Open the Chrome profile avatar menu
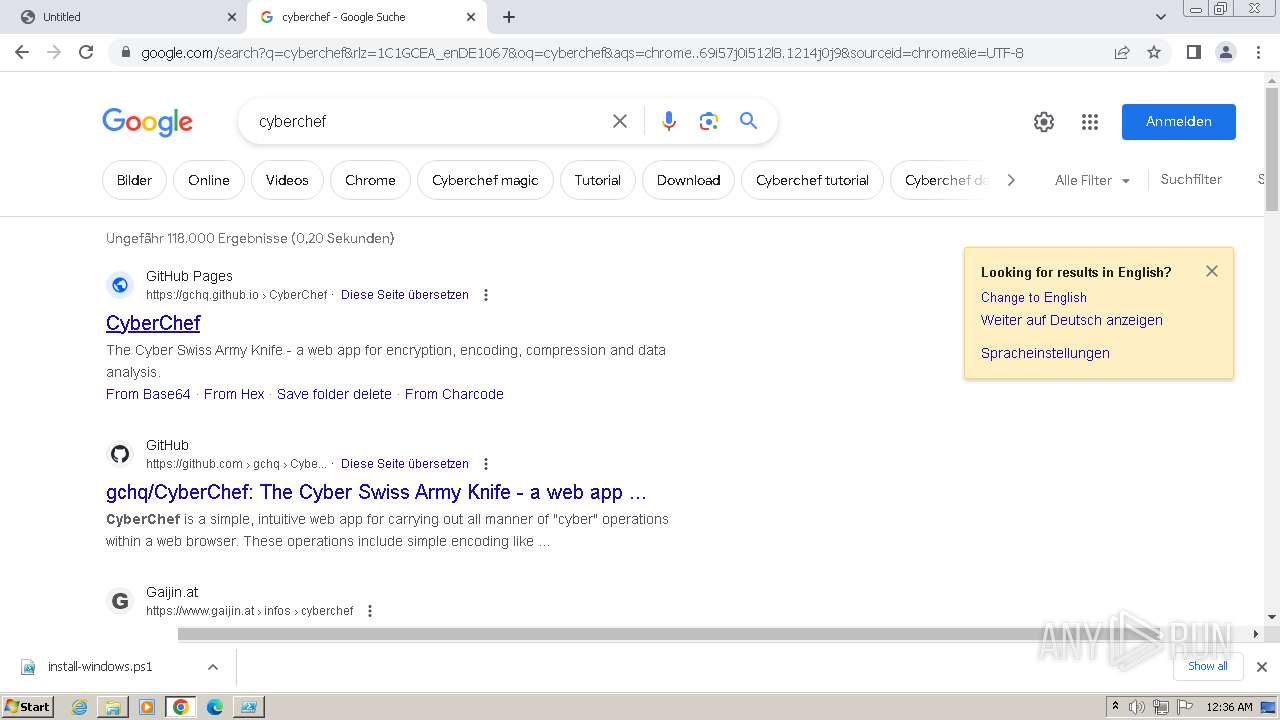The height and width of the screenshot is (720, 1280). pos(1225,52)
